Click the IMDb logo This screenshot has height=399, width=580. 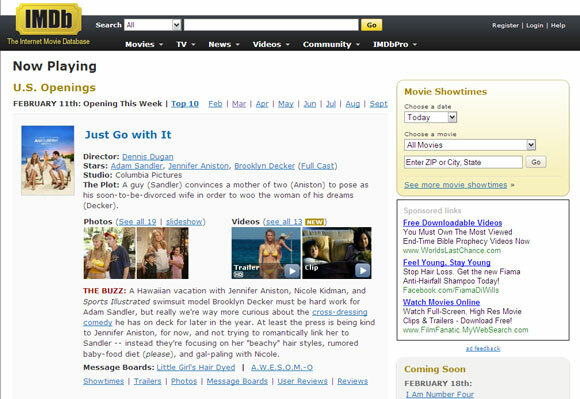48,19
